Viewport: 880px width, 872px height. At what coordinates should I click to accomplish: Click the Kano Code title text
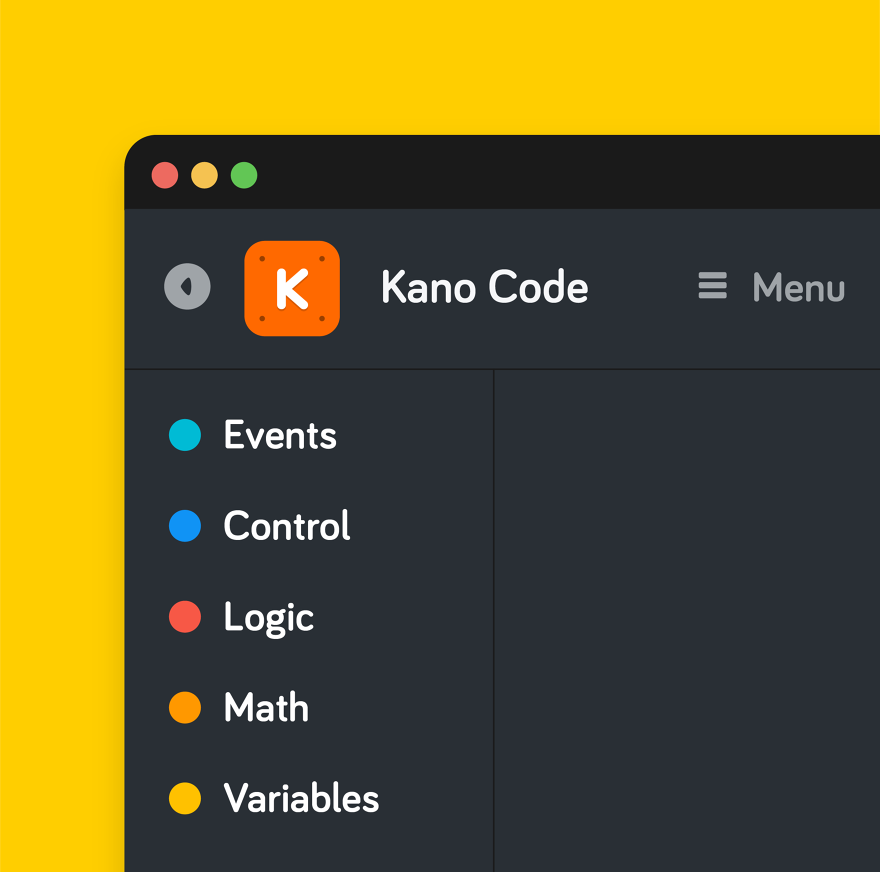(x=484, y=288)
